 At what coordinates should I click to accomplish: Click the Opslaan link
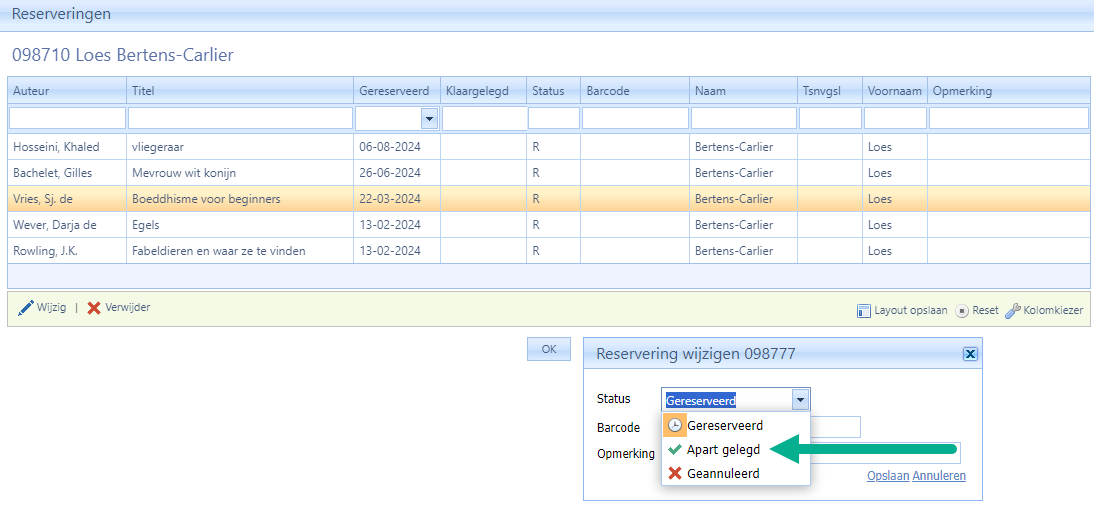point(888,476)
